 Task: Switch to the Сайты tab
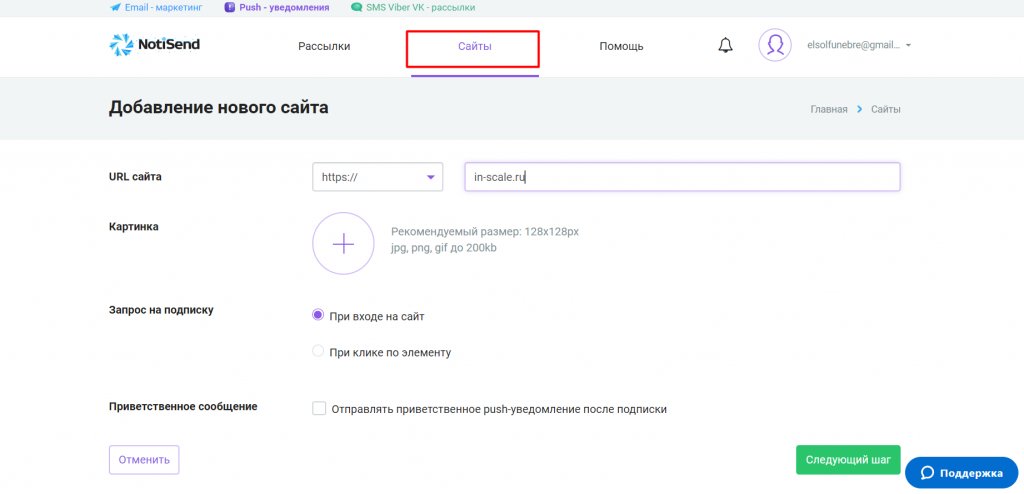[474, 46]
